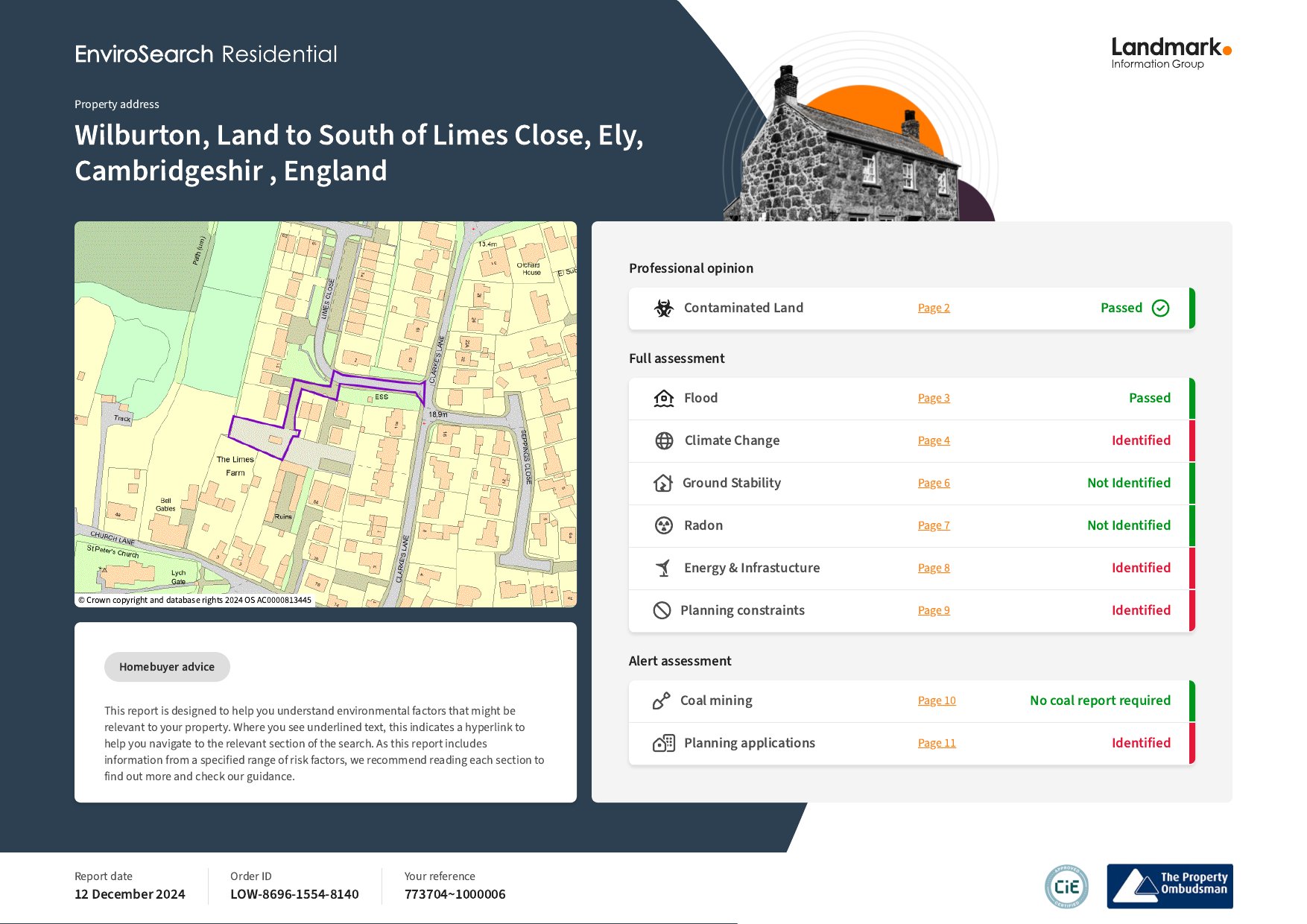Screen dimensions: 1307x924
Task: Click the Homebuyer advice pill button
Action: click(167, 667)
